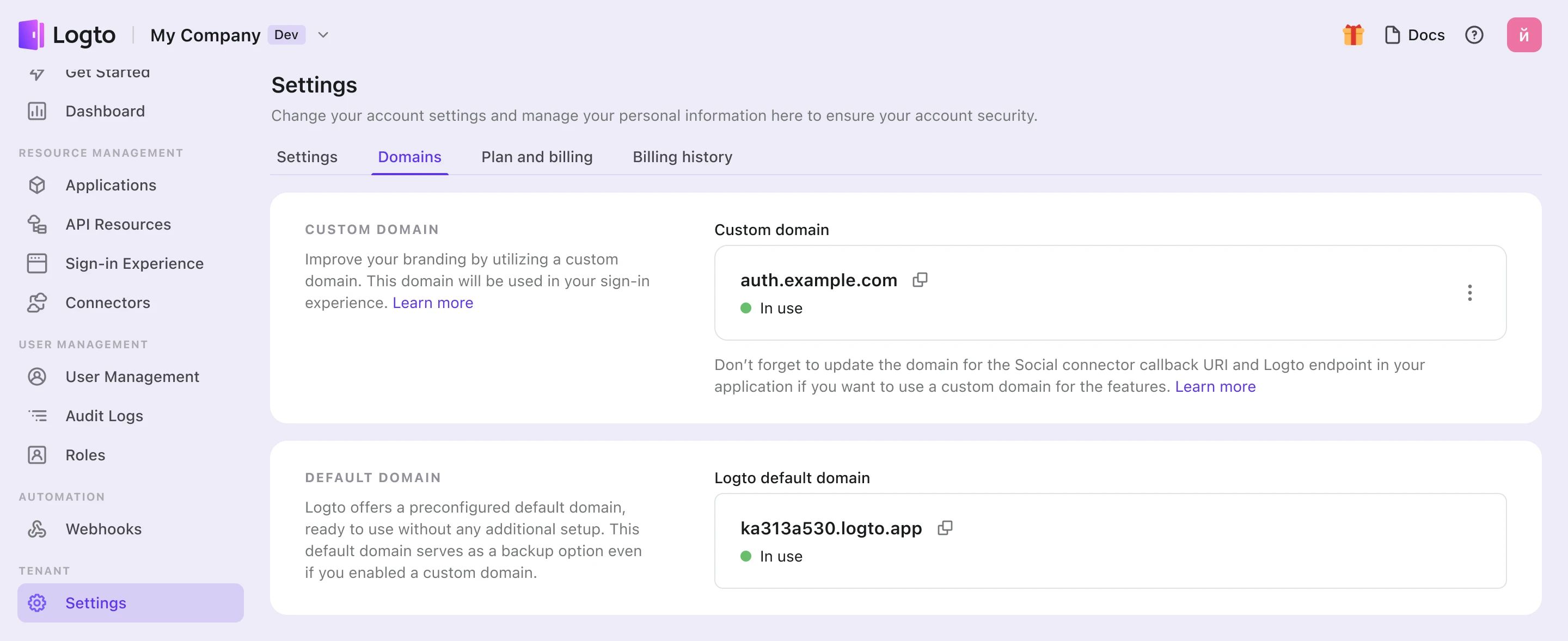This screenshot has height=641, width=1568.
Task: Switch to the Settings tab
Action: coord(307,157)
